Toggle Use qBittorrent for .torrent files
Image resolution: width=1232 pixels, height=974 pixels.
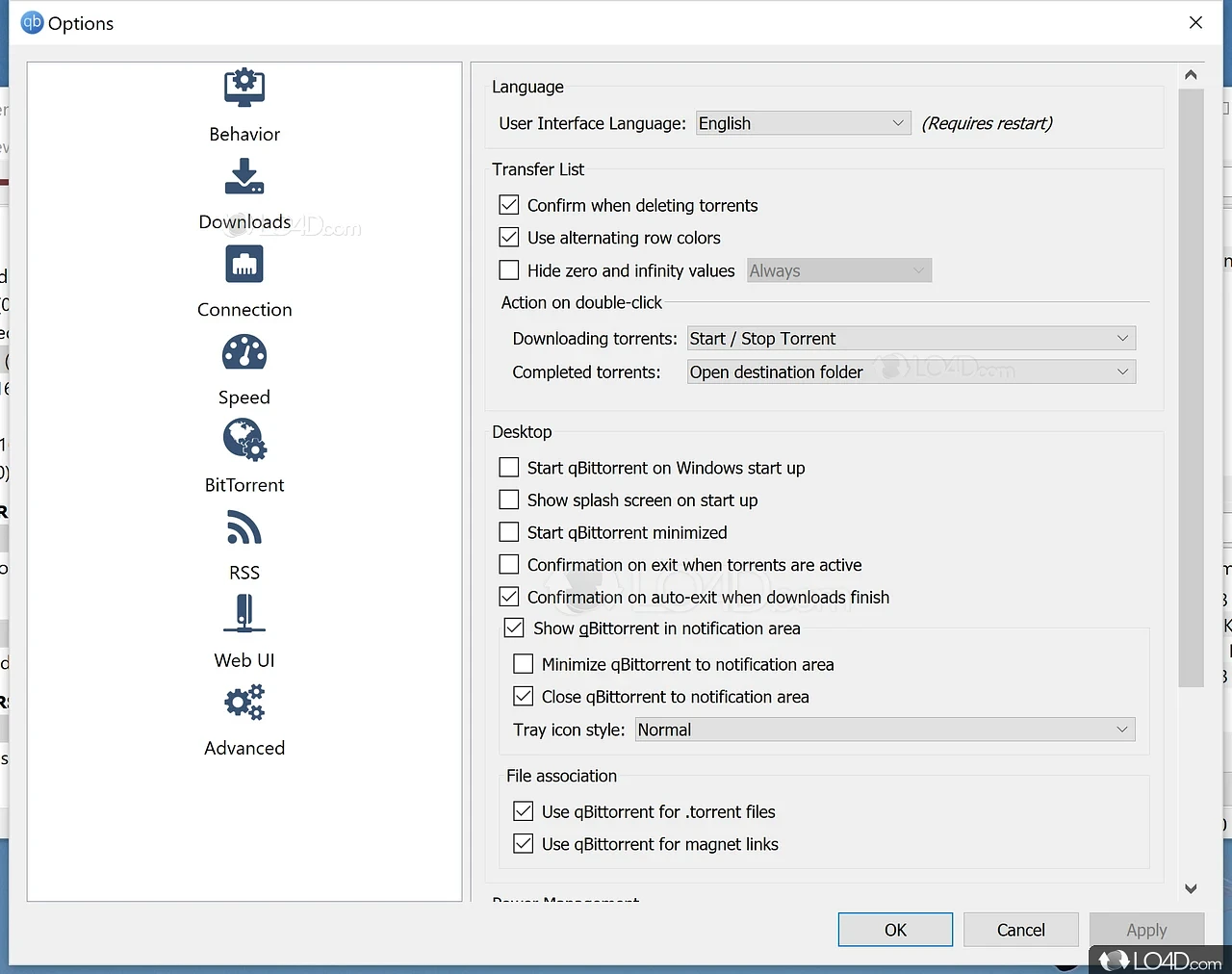[x=524, y=811]
